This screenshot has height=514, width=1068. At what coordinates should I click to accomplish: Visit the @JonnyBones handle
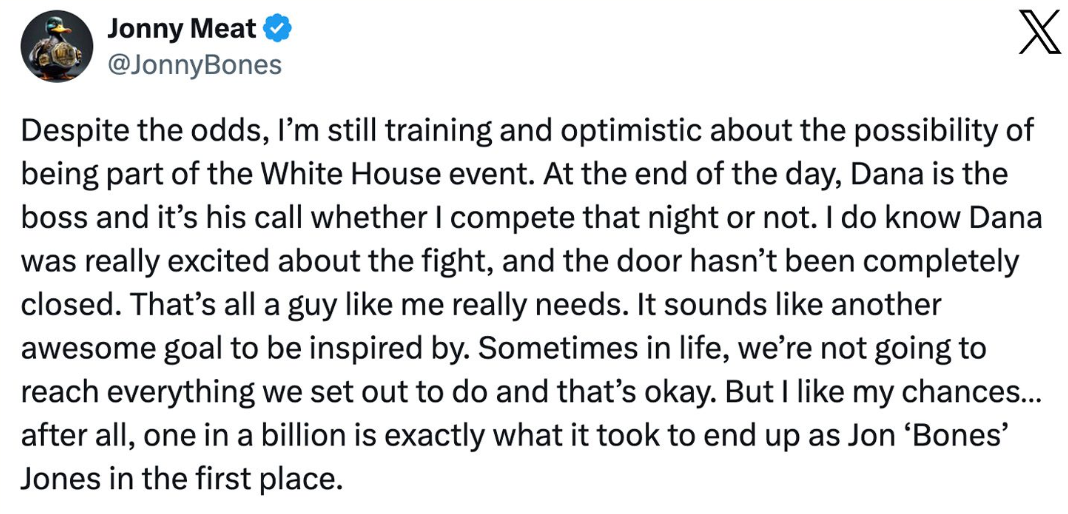pyautogui.click(x=194, y=65)
